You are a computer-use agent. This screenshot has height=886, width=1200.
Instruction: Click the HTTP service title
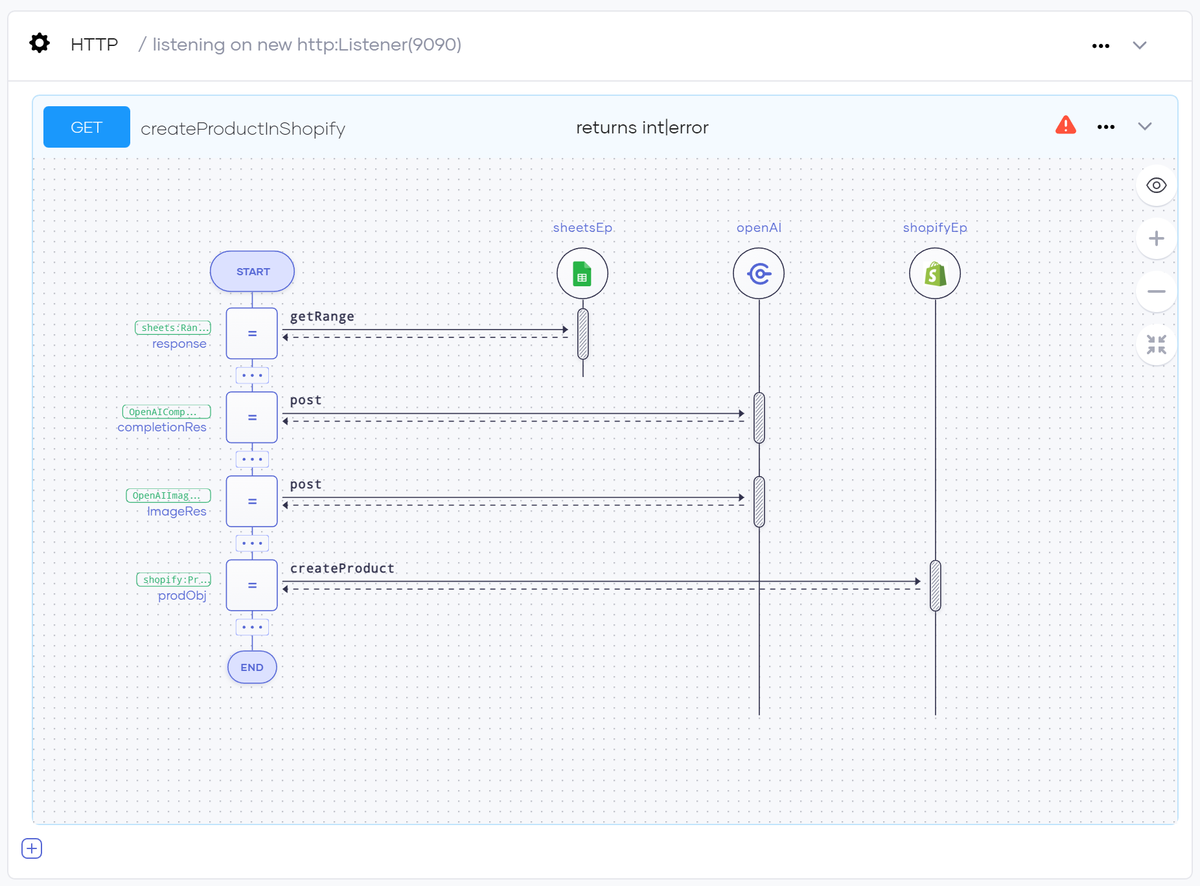pyautogui.click(x=94, y=45)
